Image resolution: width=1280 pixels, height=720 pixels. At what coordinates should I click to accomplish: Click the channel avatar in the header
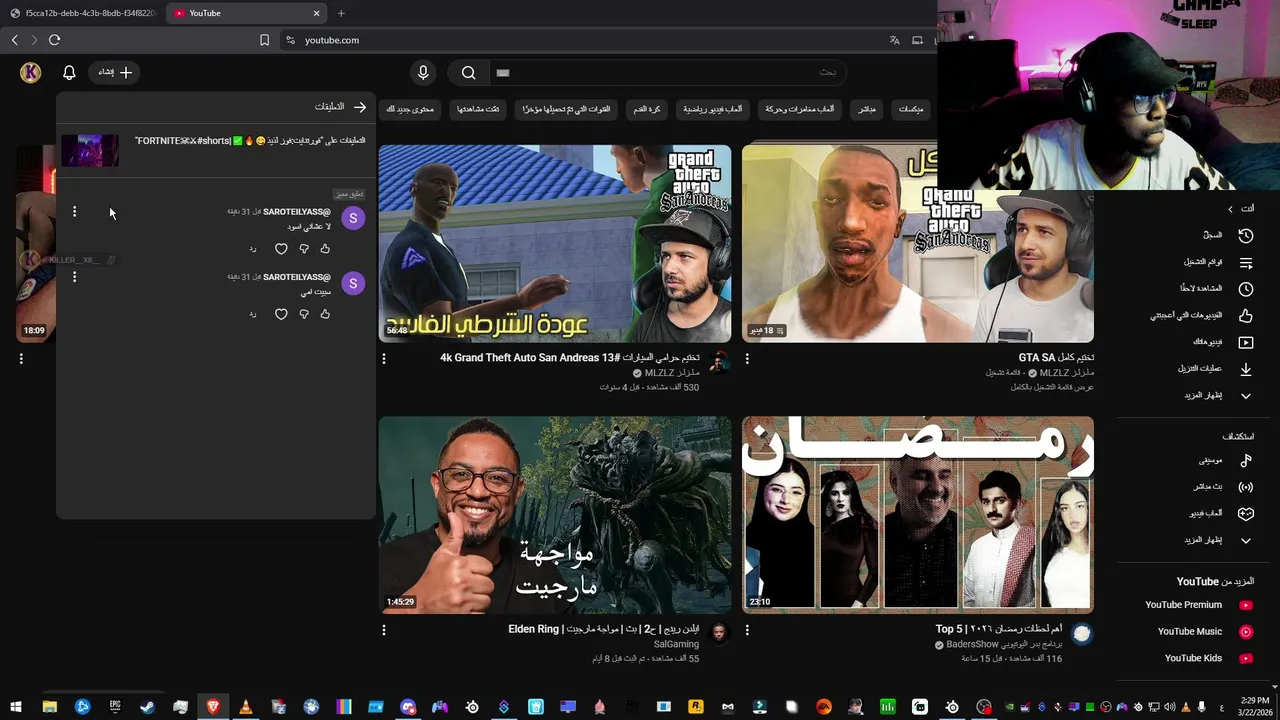tap(31, 72)
